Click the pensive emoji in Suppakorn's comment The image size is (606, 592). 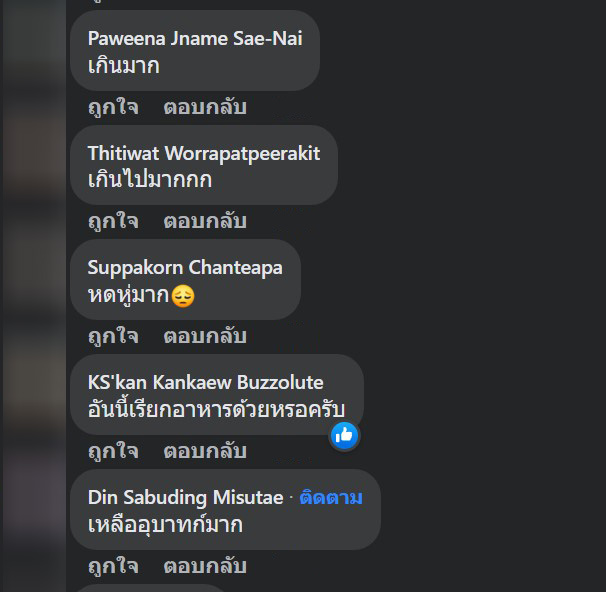point(183,296)
